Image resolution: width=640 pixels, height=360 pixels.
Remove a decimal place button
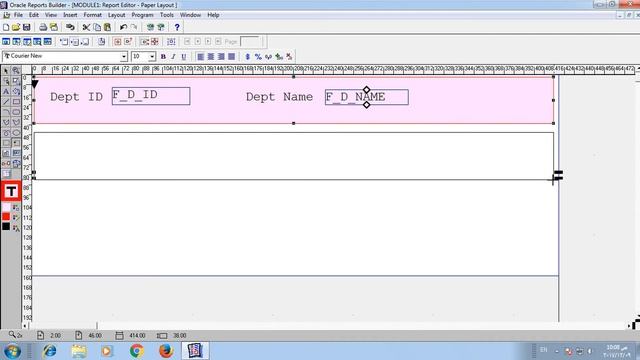(289, 56)
